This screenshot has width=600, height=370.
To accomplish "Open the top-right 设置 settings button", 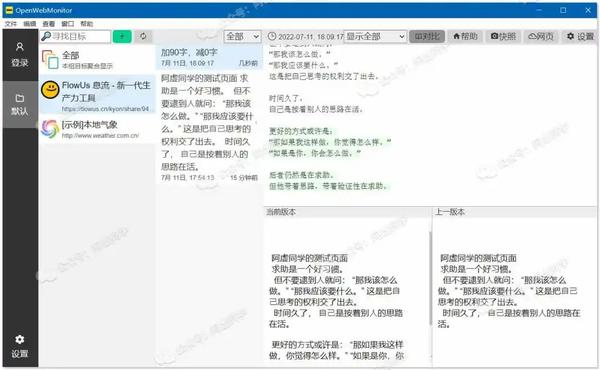I will click(579, 36).
